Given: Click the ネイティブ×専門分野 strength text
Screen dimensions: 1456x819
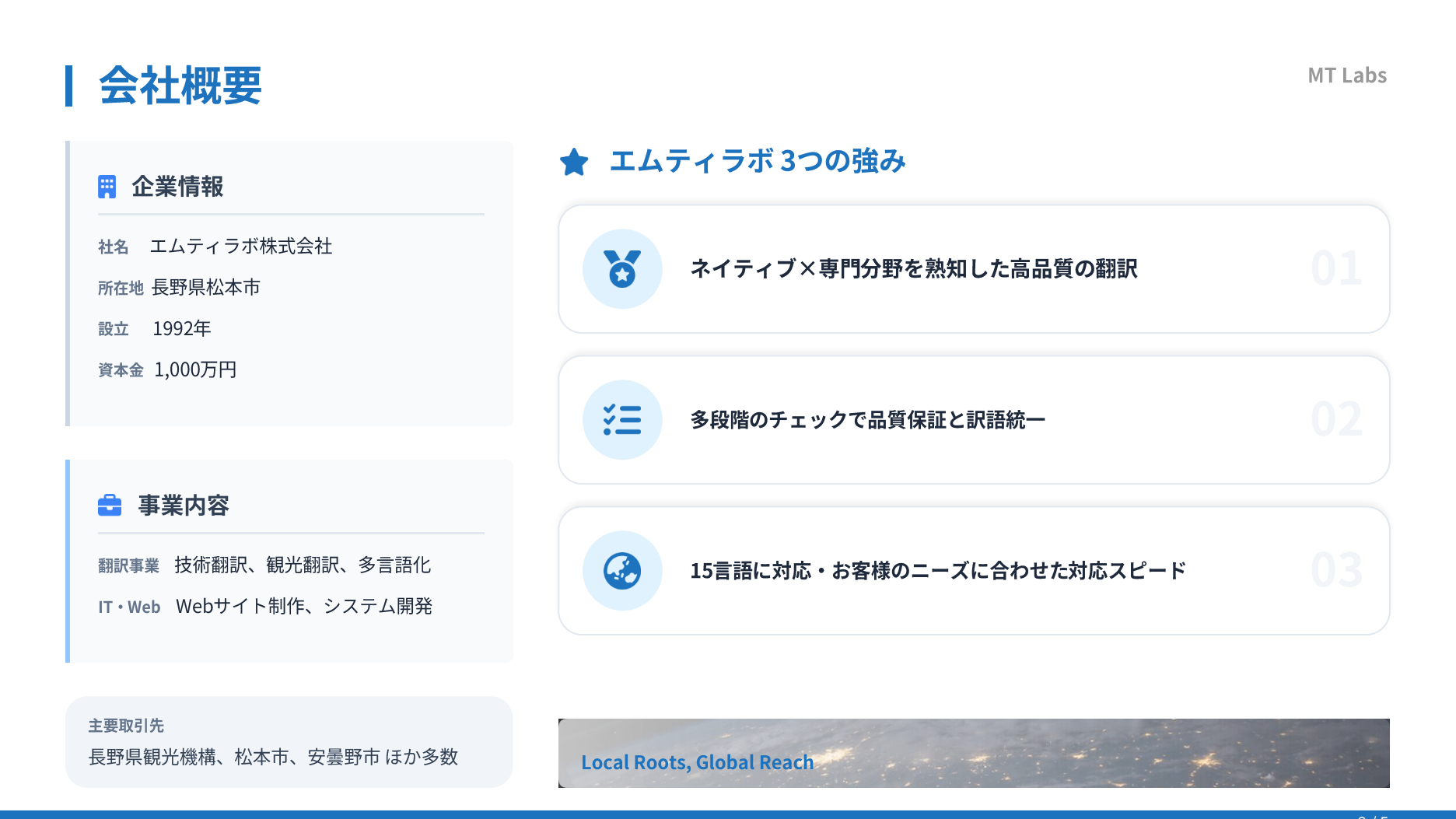Looking at the screenshot, I should coord(914,269).
